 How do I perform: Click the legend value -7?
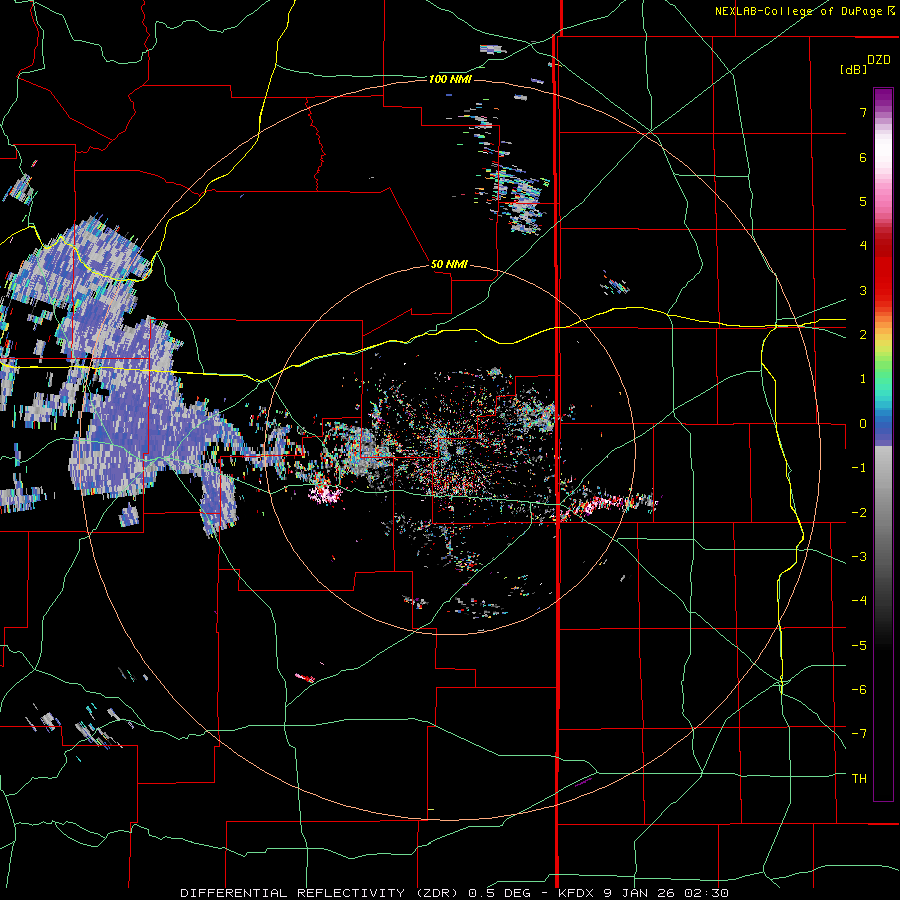pos(859,734)
